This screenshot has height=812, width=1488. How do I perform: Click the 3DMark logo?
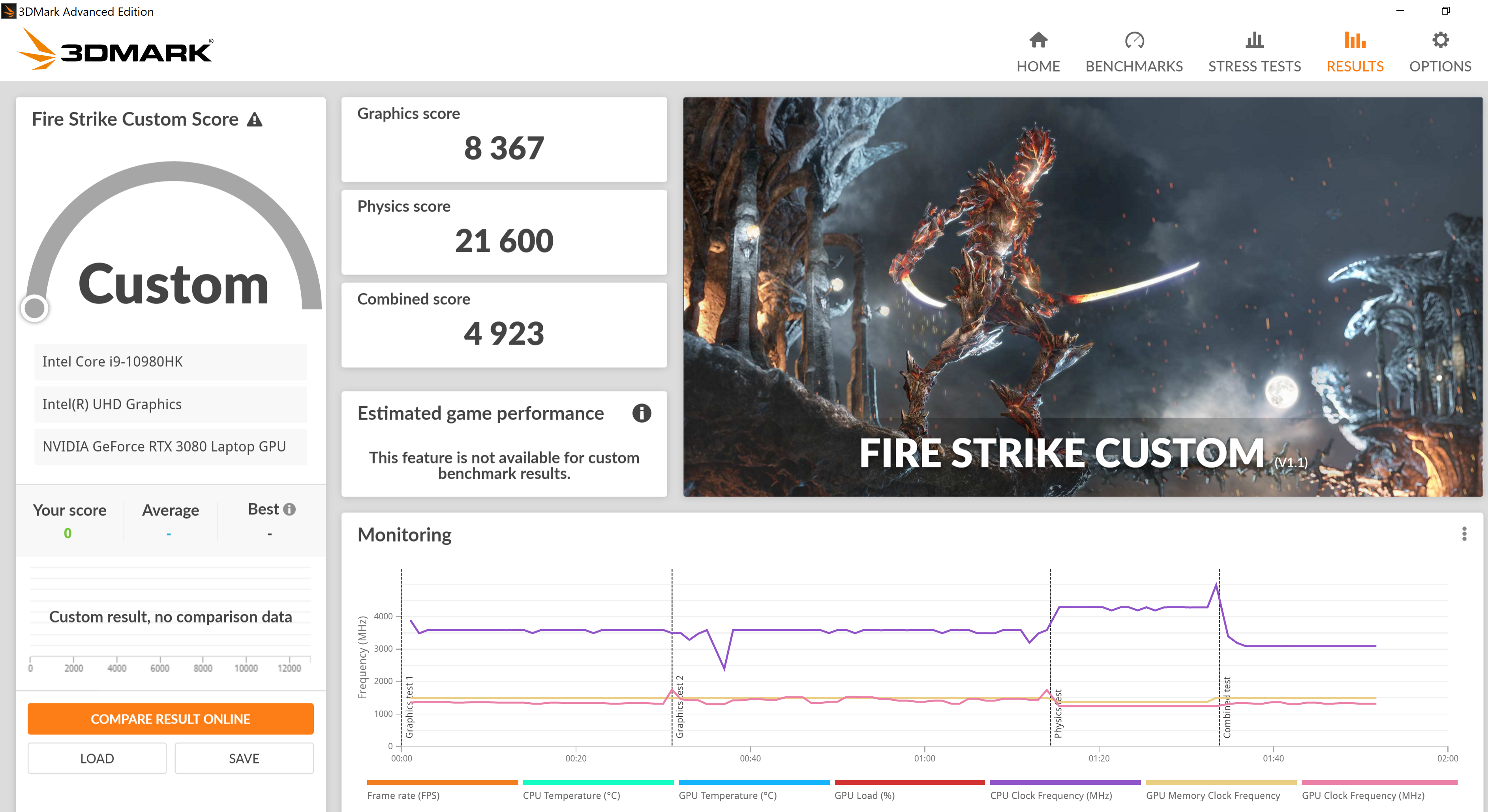pos(116,49)
